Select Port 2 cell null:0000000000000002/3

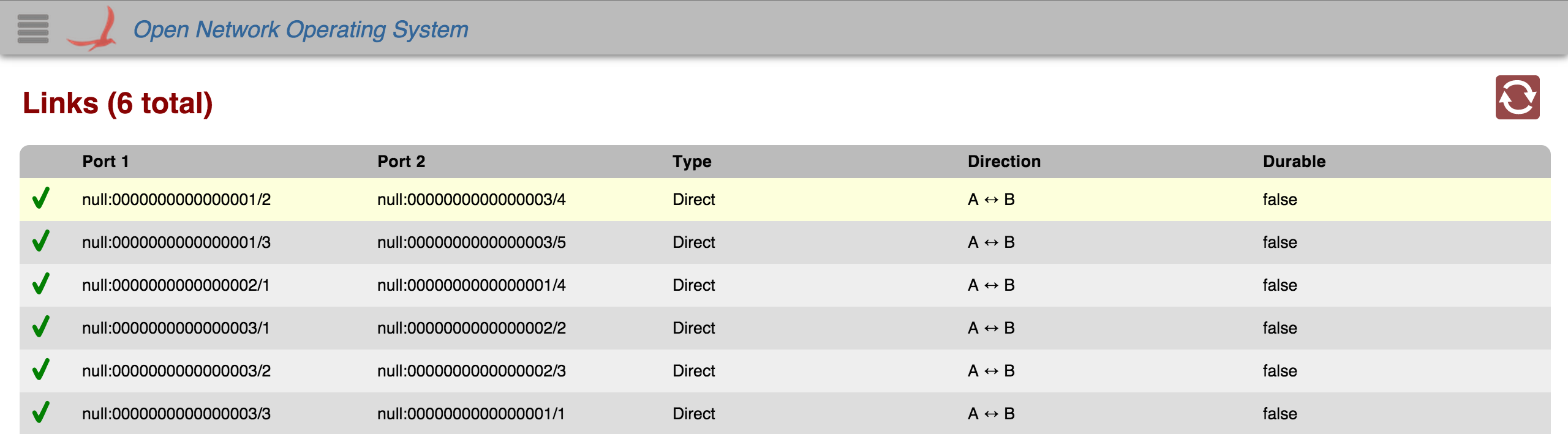(x=471, y=371)
